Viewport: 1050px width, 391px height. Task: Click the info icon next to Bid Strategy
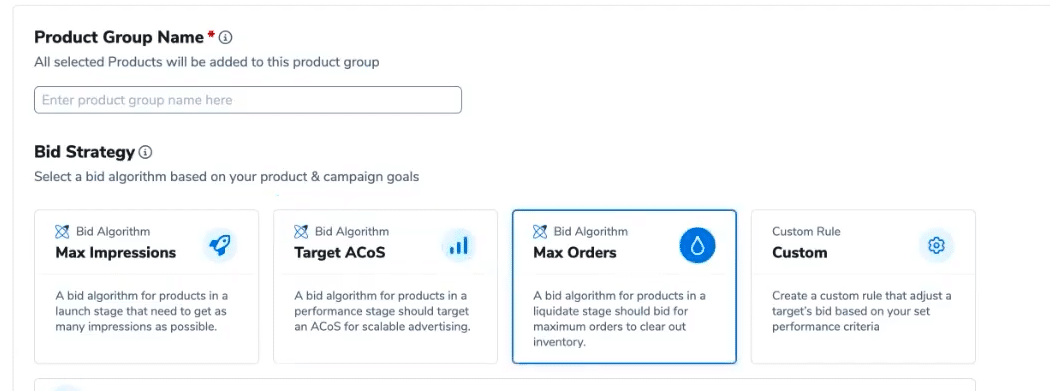pos(145,153)
